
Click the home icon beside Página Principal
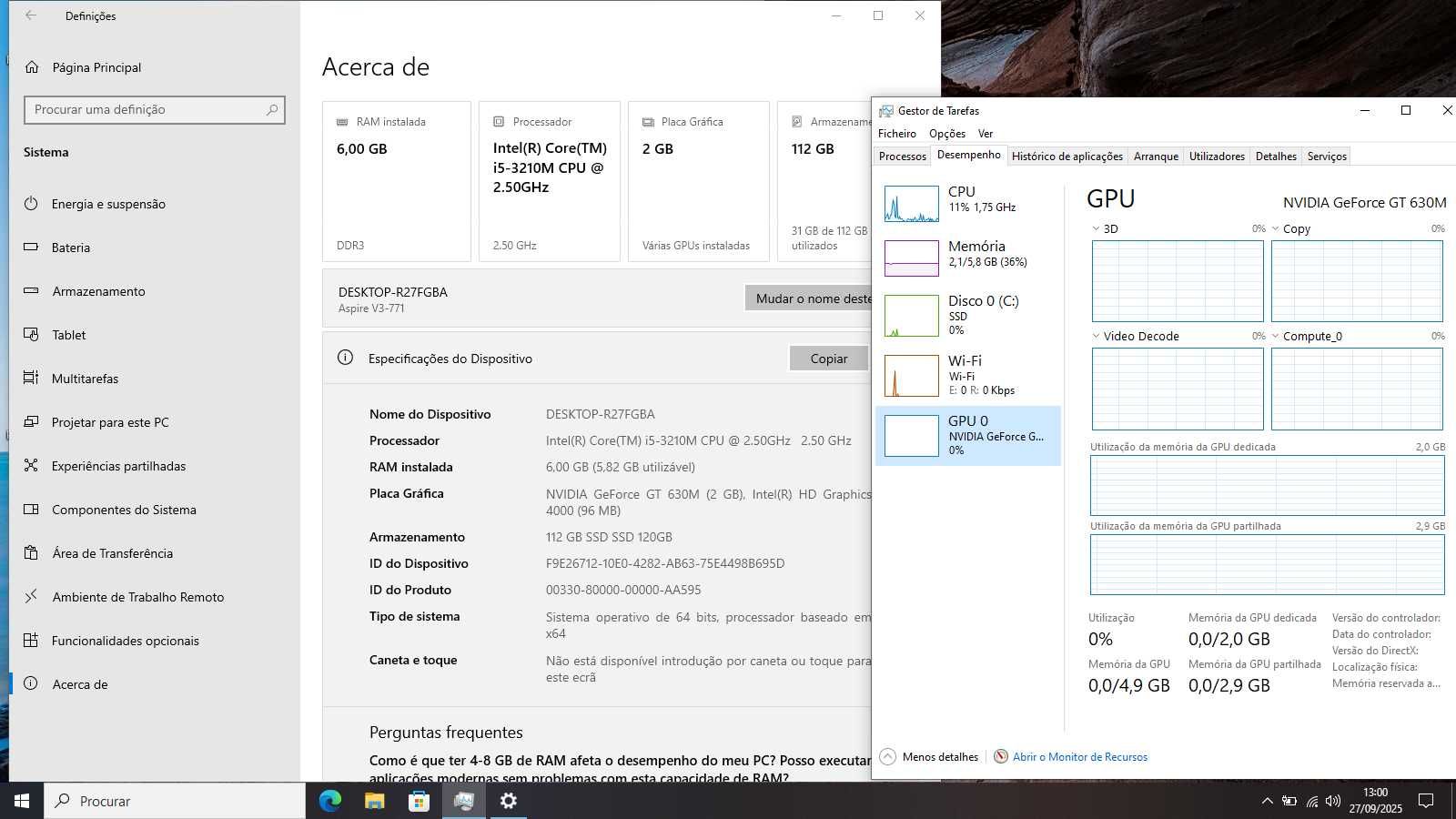[x=32, y=67]
